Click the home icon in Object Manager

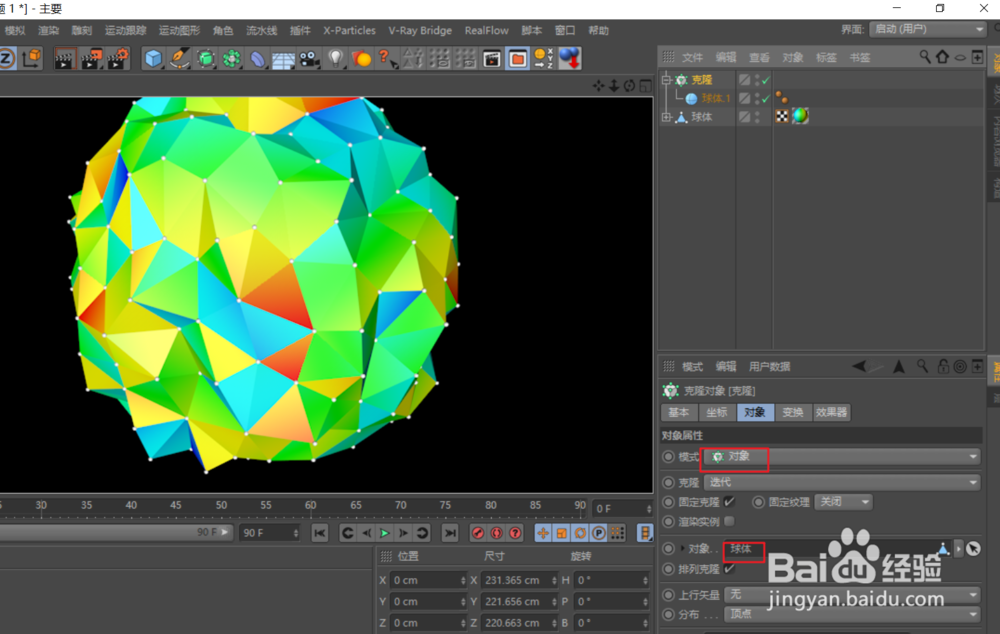click(942, 57)
